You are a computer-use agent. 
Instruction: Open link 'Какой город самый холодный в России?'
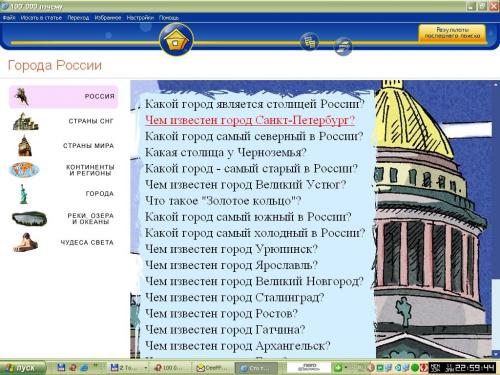(x=255, y=233)
